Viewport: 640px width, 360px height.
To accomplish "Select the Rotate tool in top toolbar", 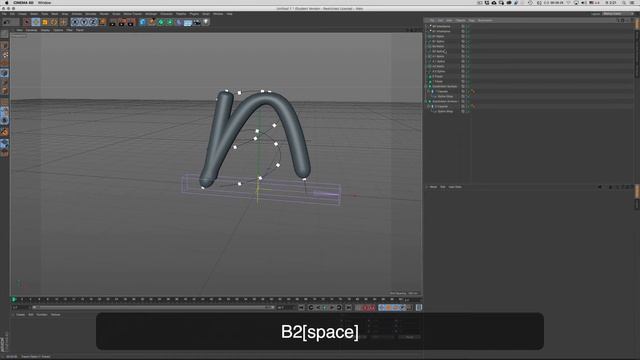I will coord(53,22).
